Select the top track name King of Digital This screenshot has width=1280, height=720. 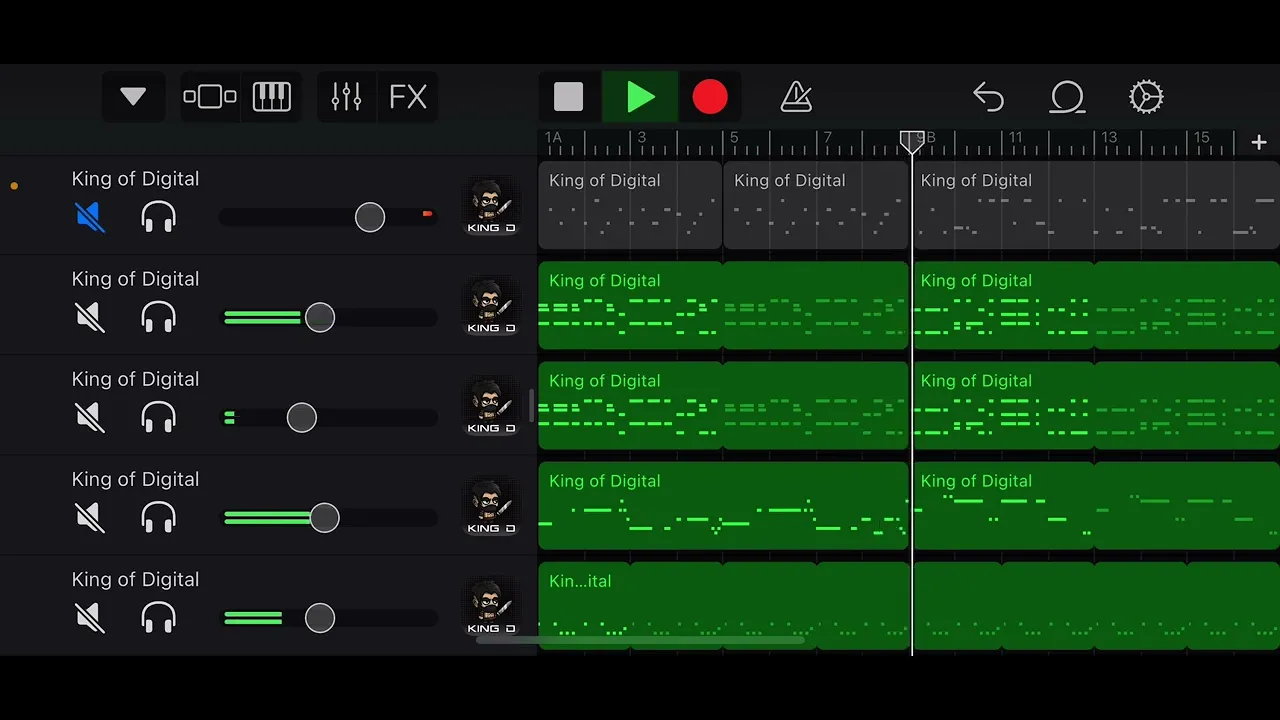(x=135, y=179)
